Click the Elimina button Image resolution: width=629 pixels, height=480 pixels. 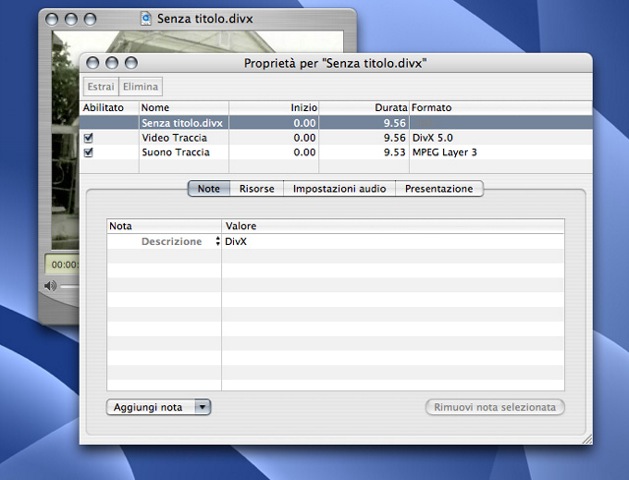(140, 87)
